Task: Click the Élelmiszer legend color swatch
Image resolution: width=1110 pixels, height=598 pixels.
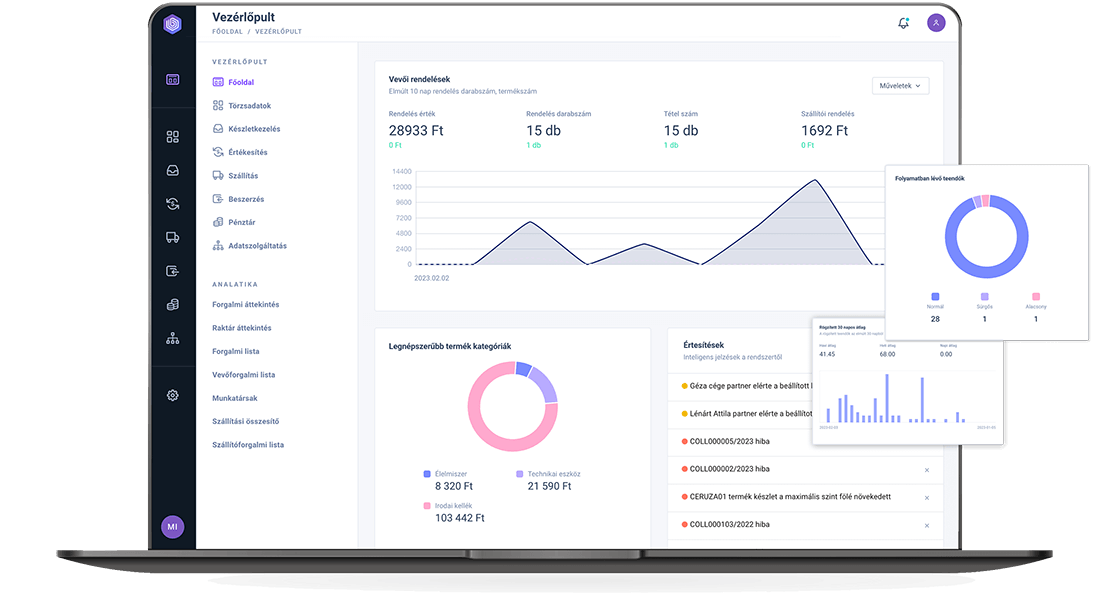Action: point(427,474)
